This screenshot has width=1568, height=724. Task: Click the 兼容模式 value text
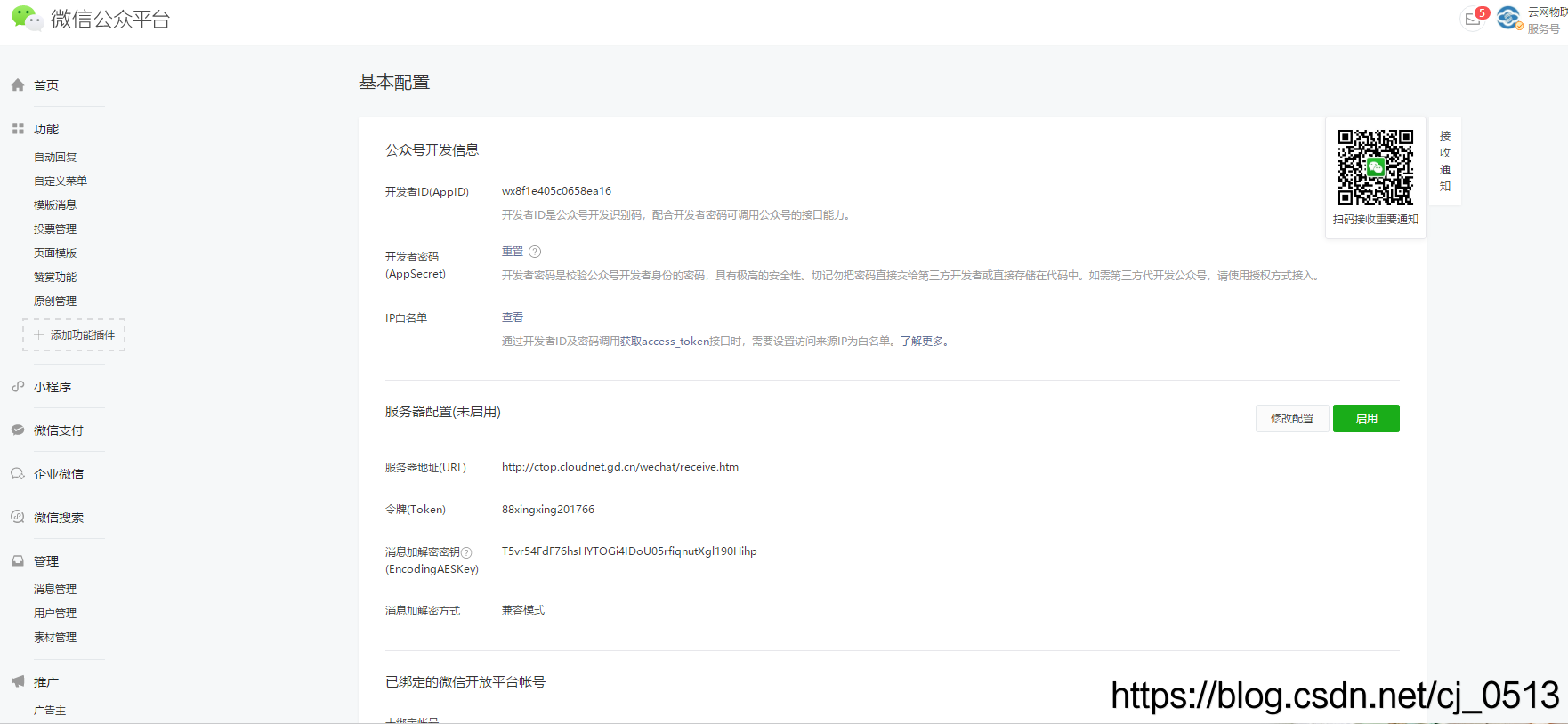[523, 610]
